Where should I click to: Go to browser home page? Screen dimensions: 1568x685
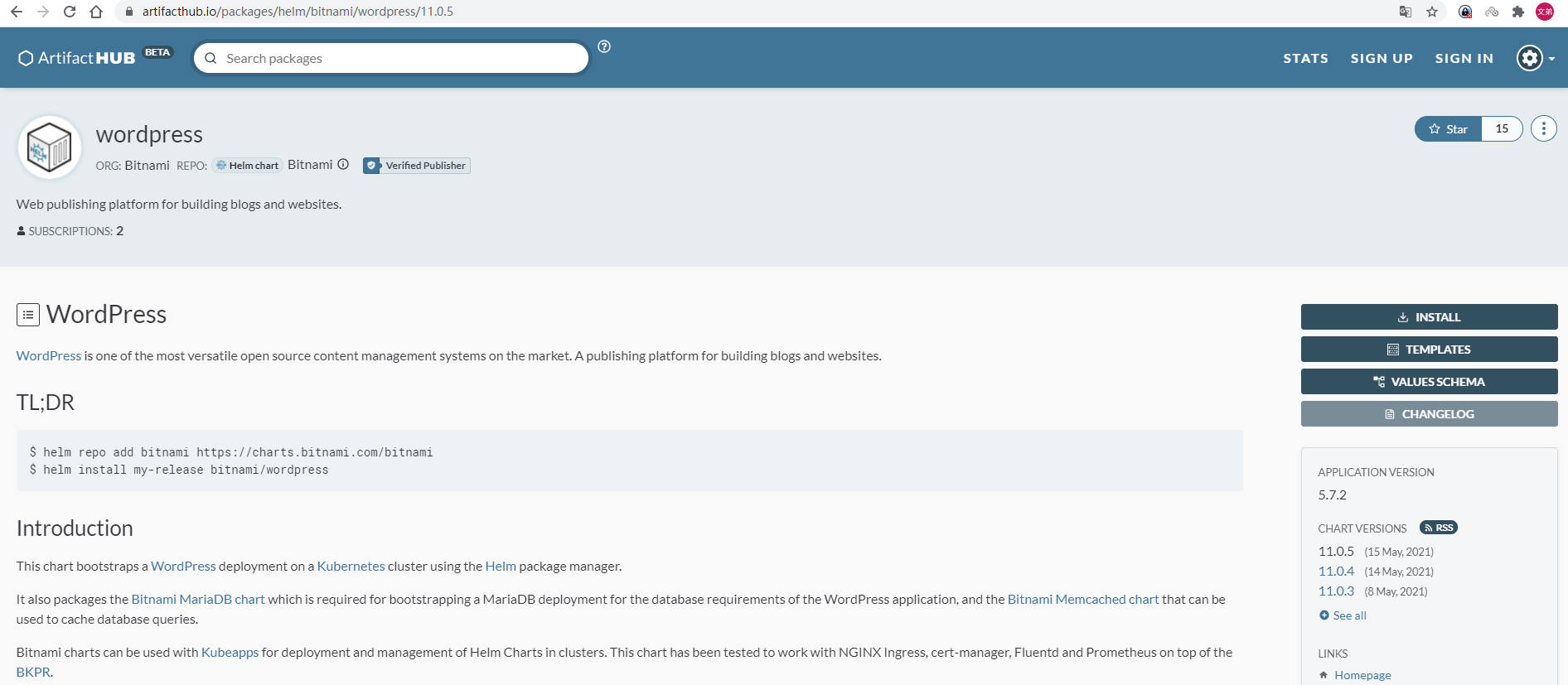click(96, 12)
